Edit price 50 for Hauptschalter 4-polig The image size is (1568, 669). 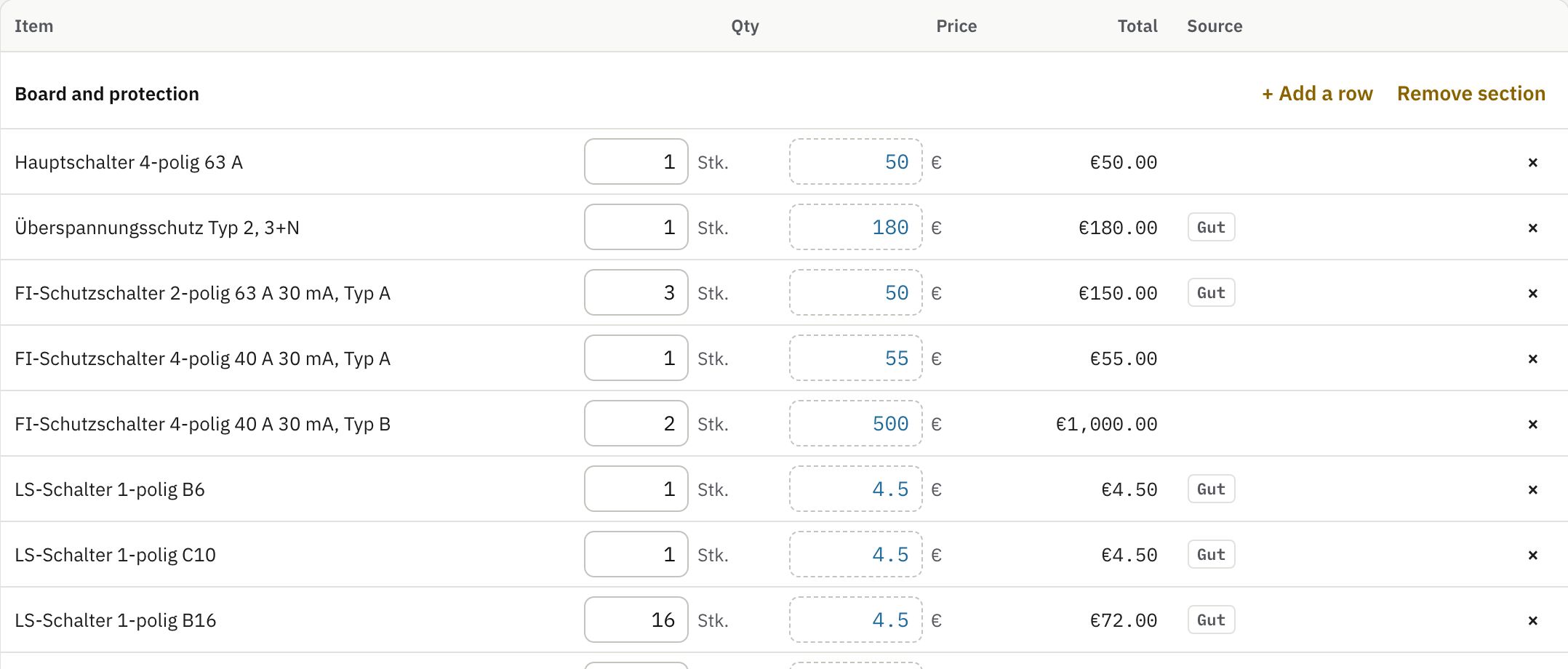click(x=856, y=161)
